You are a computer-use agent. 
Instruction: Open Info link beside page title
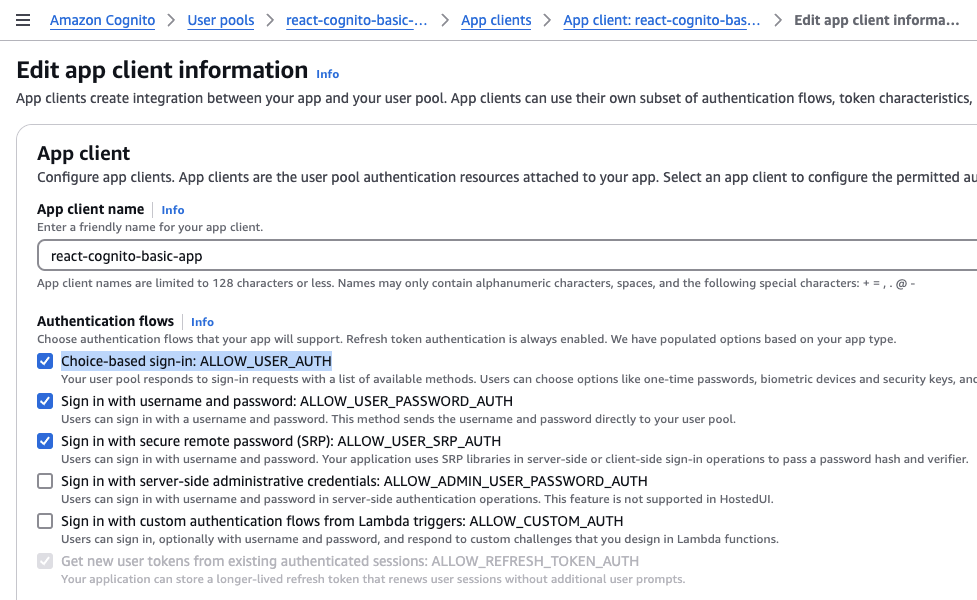tap(327, 74)
